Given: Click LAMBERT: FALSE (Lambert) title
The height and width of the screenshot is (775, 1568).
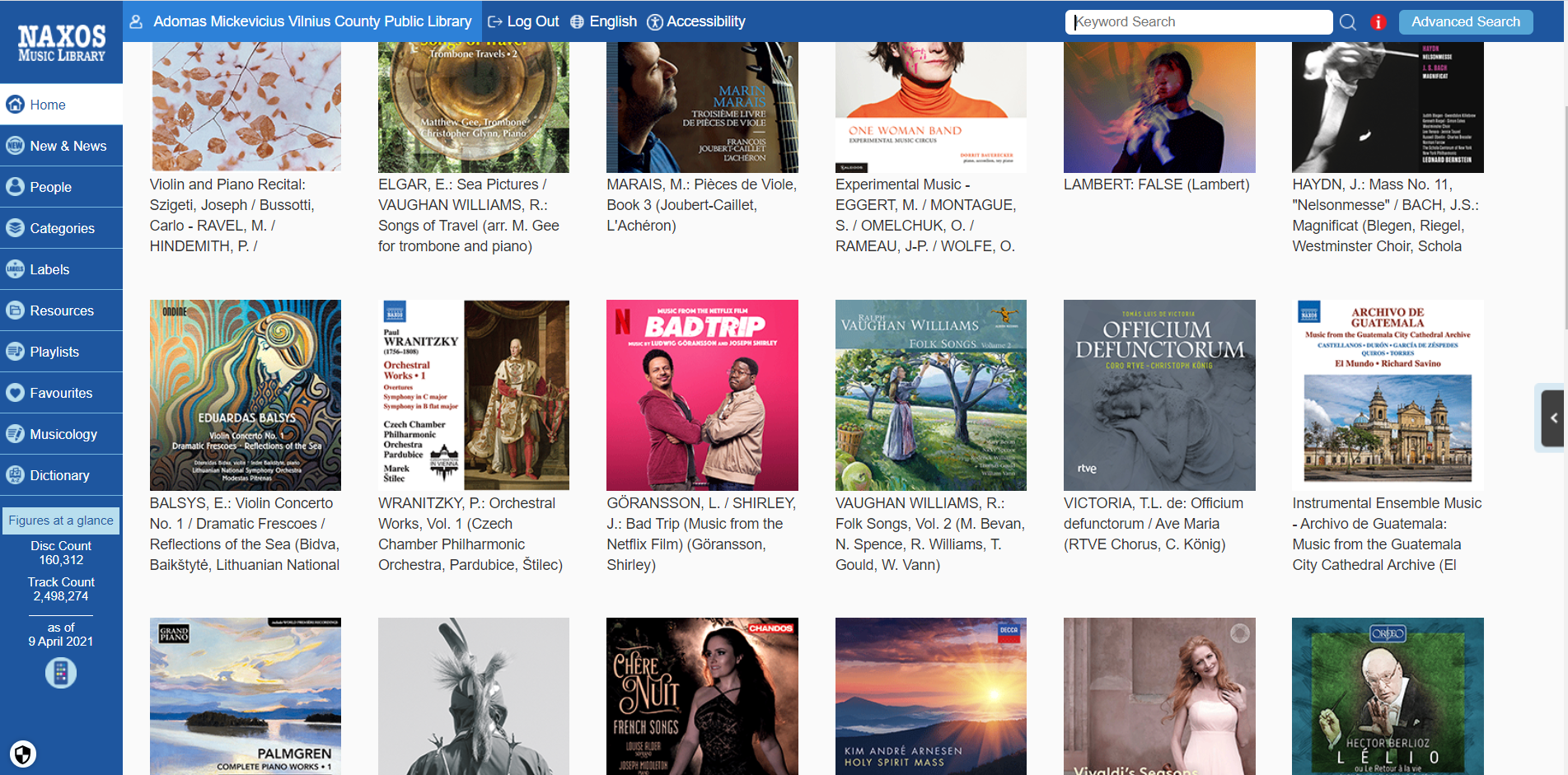Looking at the screenshot, I should [1157, 184].
